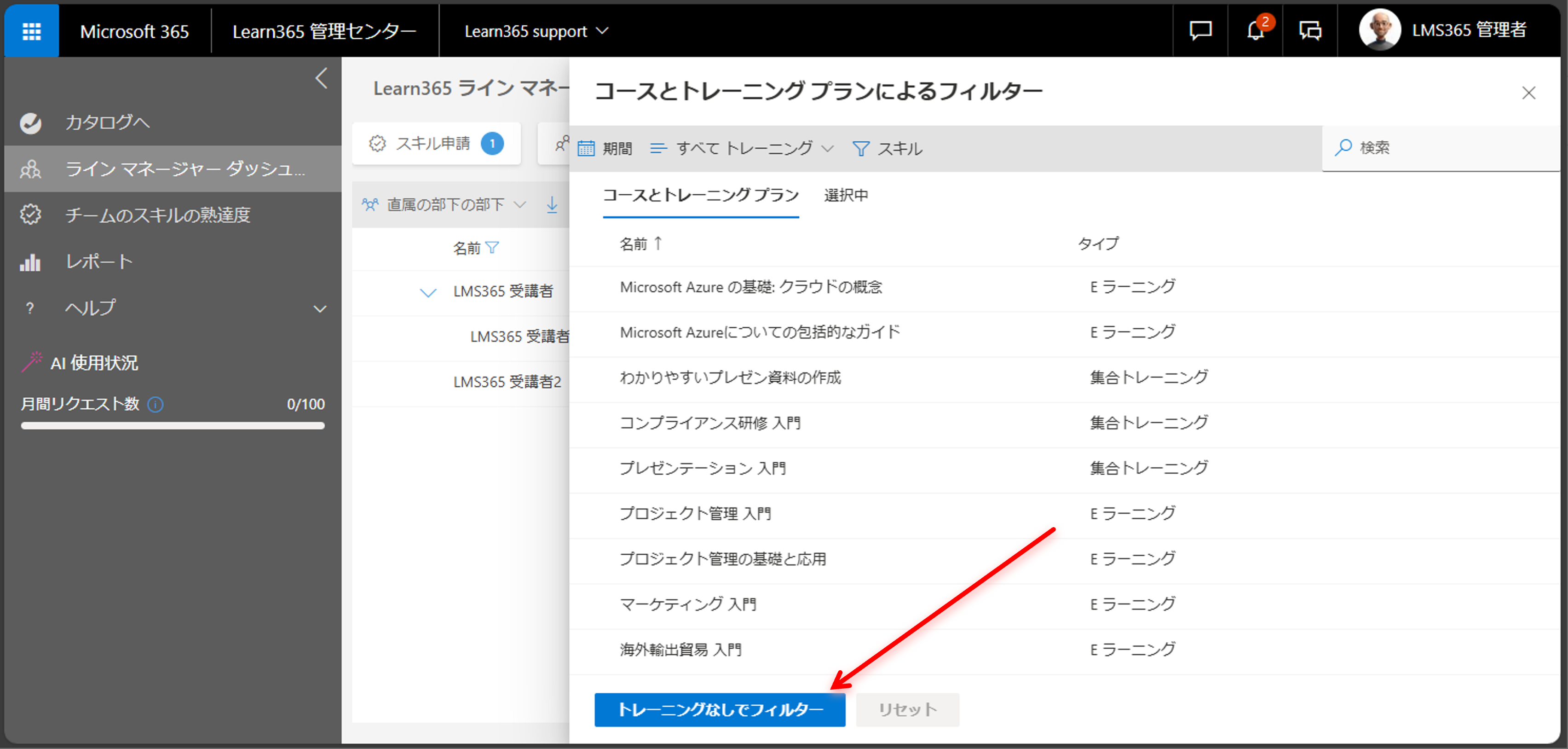Click the download arrow icon in dashboard
This screenshot has height=749, width=1568.
pos(552,204)
